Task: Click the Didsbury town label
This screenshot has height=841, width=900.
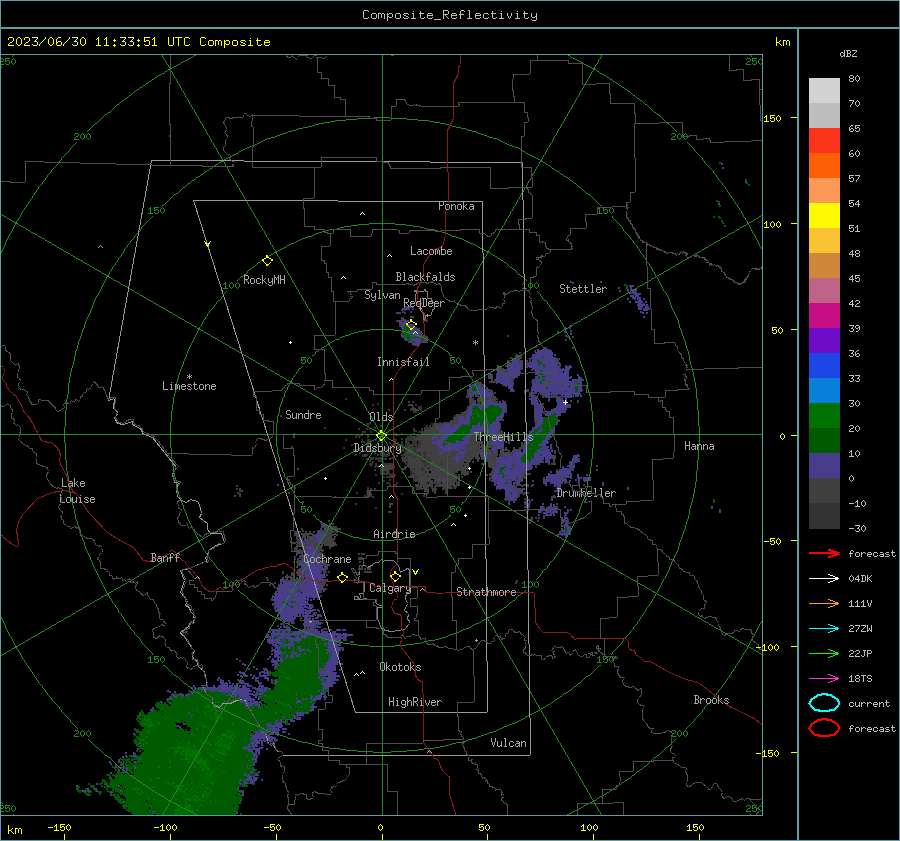Action: [377, 448]
